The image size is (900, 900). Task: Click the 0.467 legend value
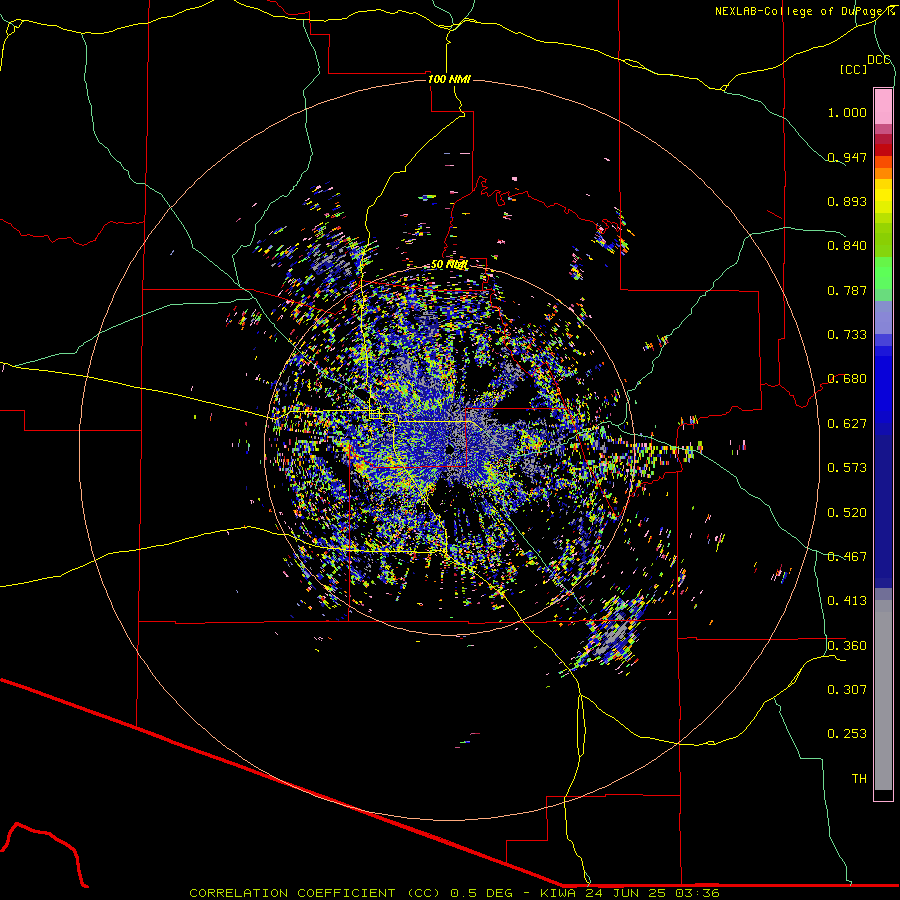click(x=847, y=557)
